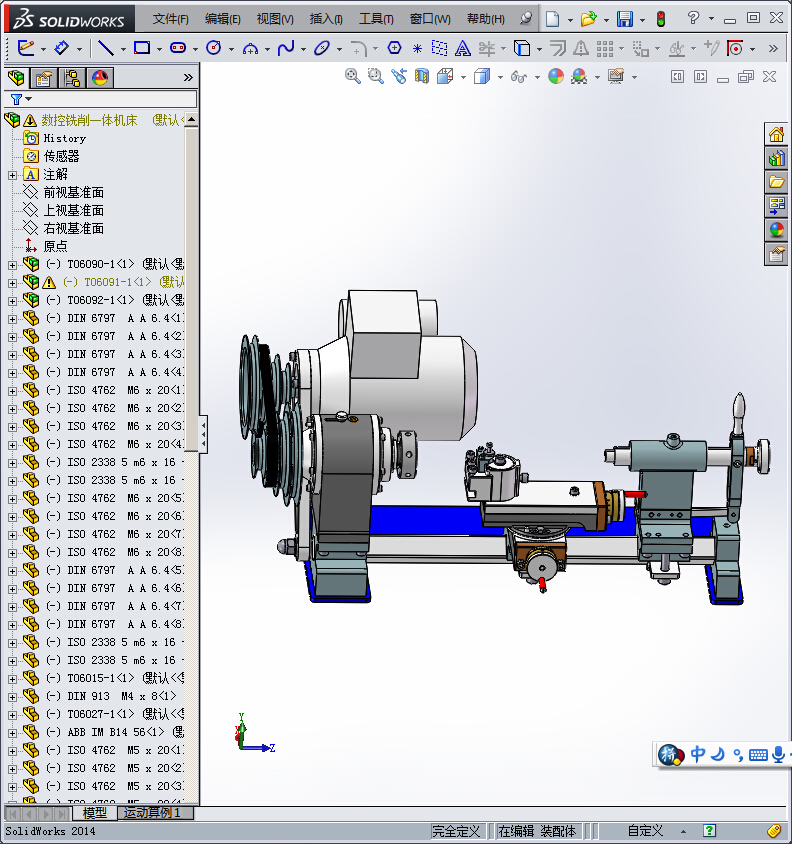Select the Polygon tool
This screenshot has width=792, height=844.
pos(394,48)
